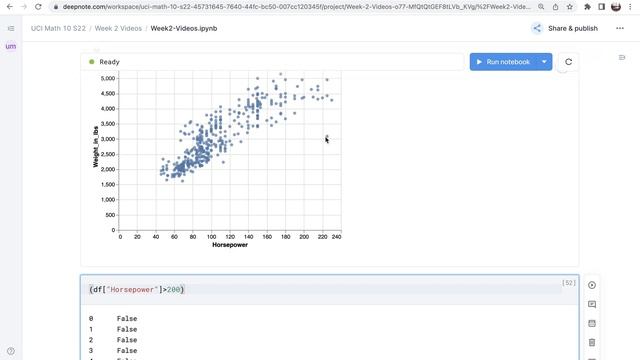Click the output row '0 False'
The height and width of the screenshot is (360, 640).
113,318
